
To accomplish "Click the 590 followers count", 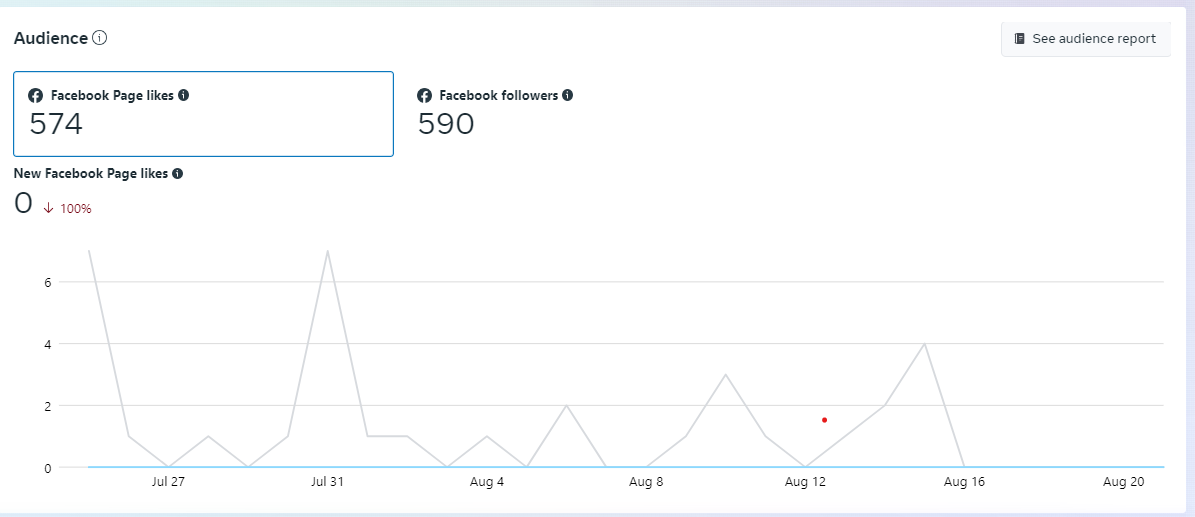I will [x=446, y=124].
